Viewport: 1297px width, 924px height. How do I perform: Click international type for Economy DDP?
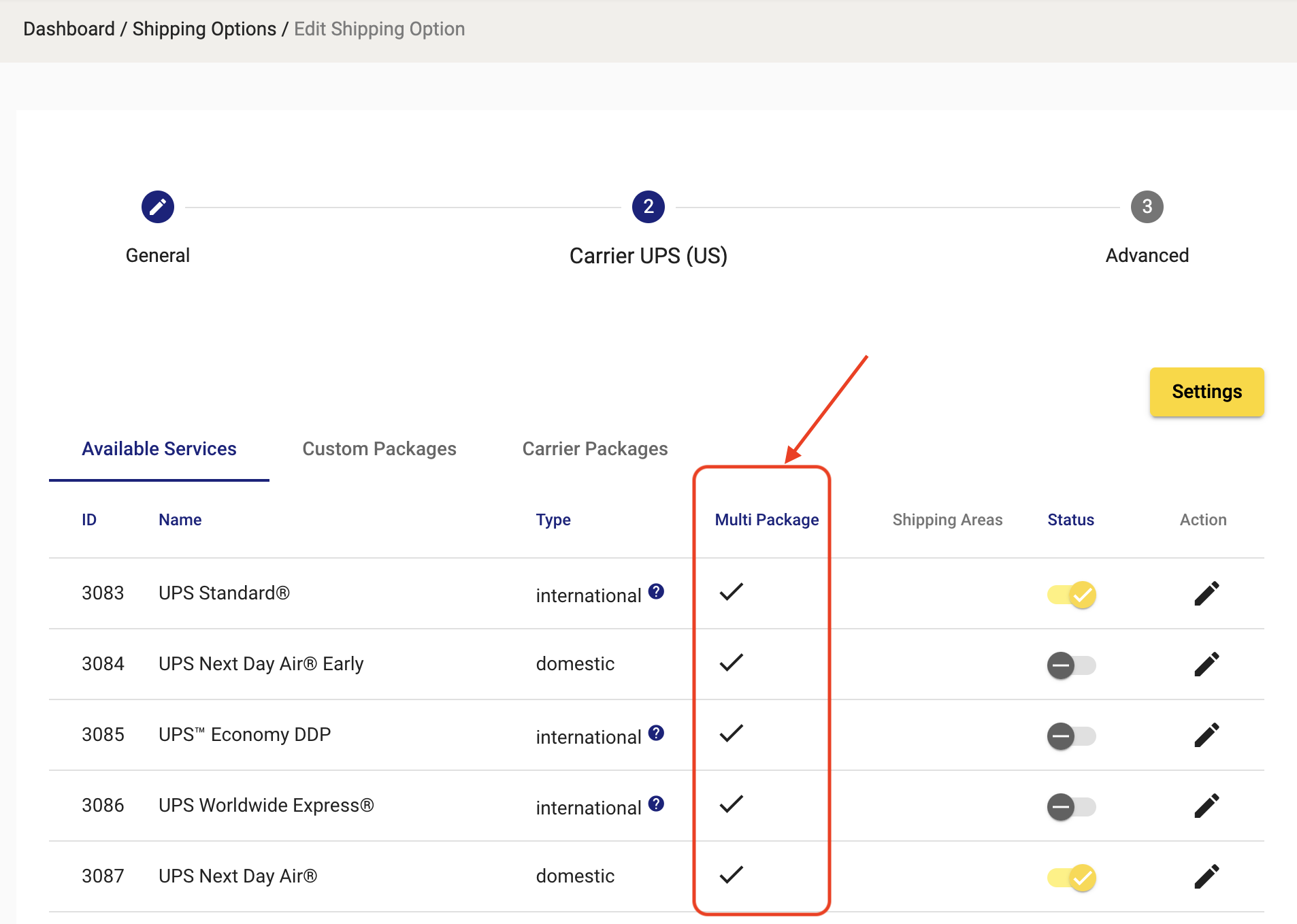[588, 738]
